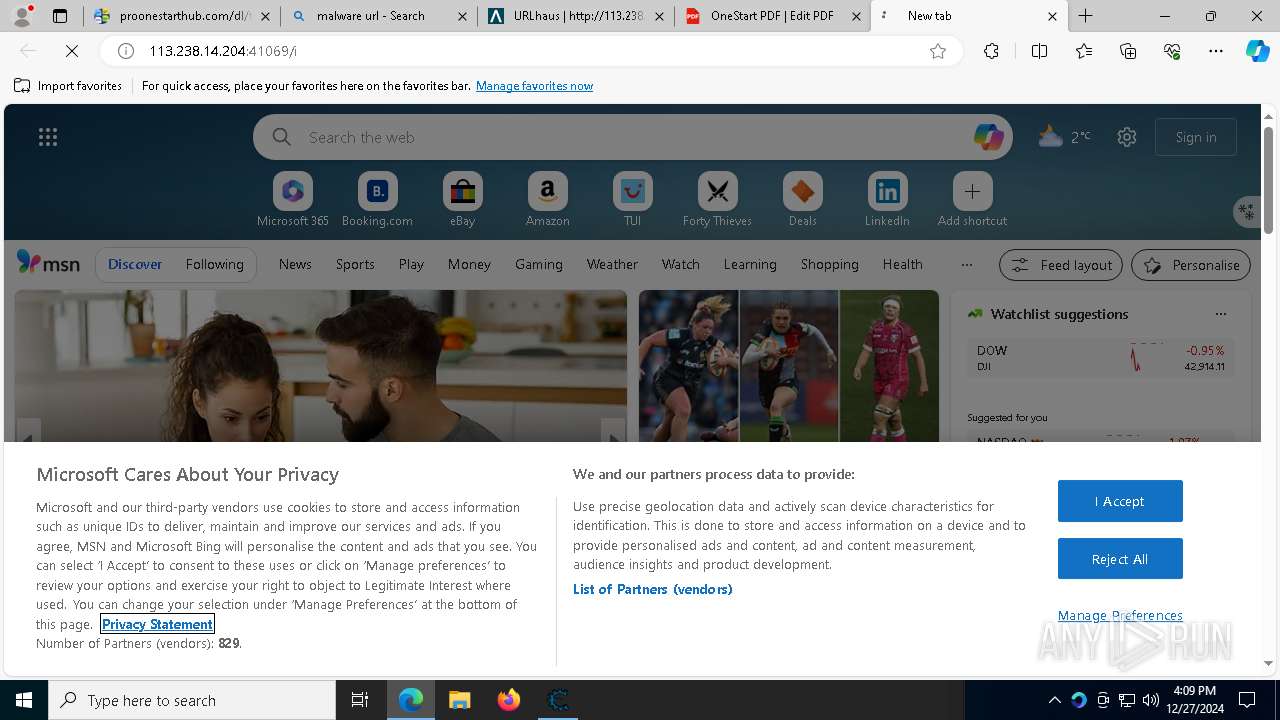View site information icon in the address bar

[126, 51]
